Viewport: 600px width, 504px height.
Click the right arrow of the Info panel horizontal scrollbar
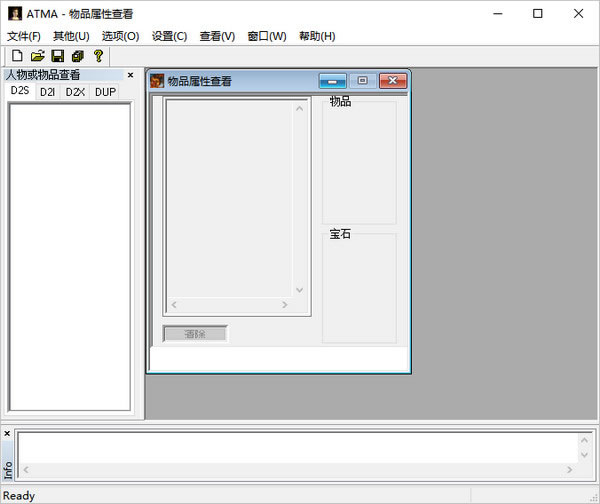(569, 470)
